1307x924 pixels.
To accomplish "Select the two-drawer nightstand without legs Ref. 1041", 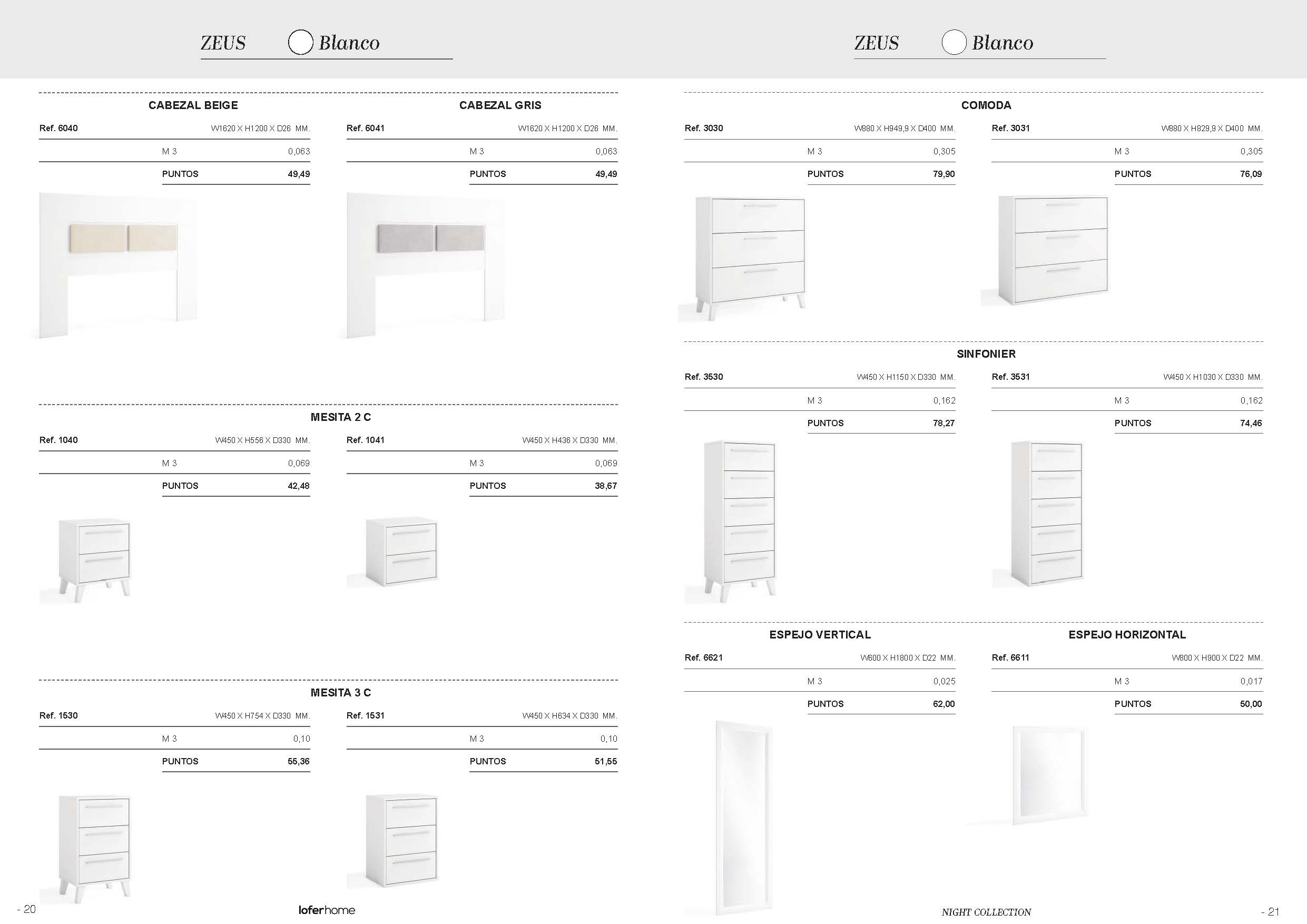I will (x=401, y=552).
